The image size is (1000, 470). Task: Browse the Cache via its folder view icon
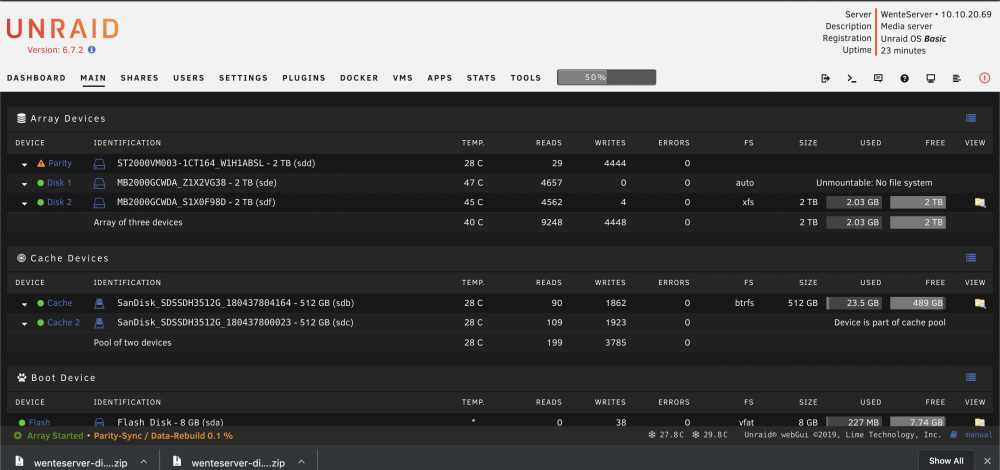point(980,303)
